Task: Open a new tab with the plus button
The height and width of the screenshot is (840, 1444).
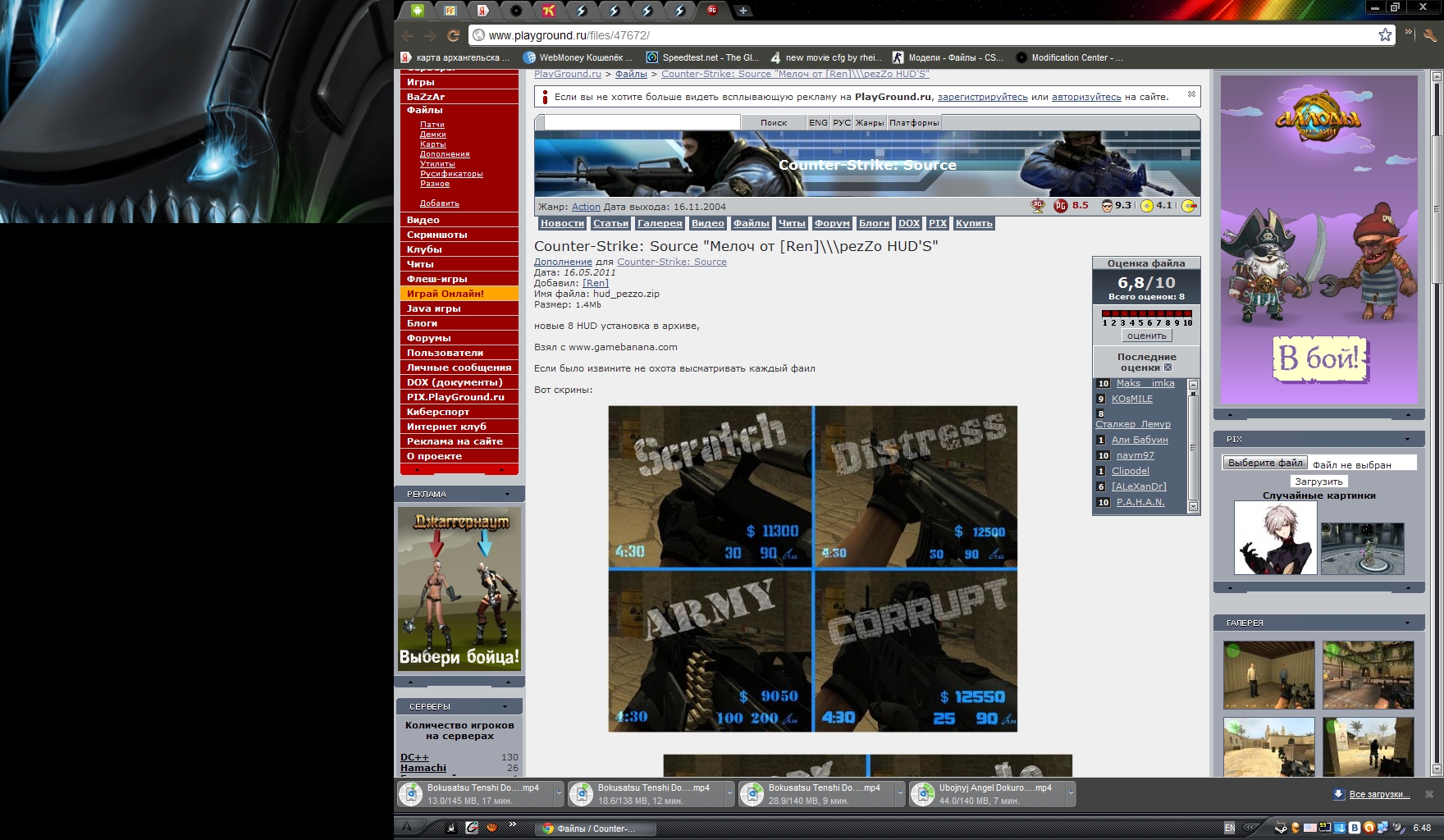Action: [x=743, y=11]
